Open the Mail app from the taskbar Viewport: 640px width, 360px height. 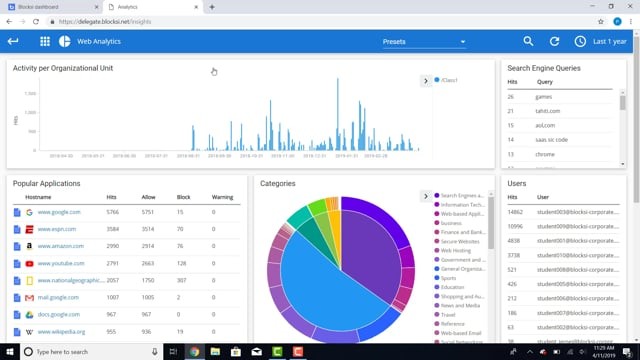coord(256,351)
